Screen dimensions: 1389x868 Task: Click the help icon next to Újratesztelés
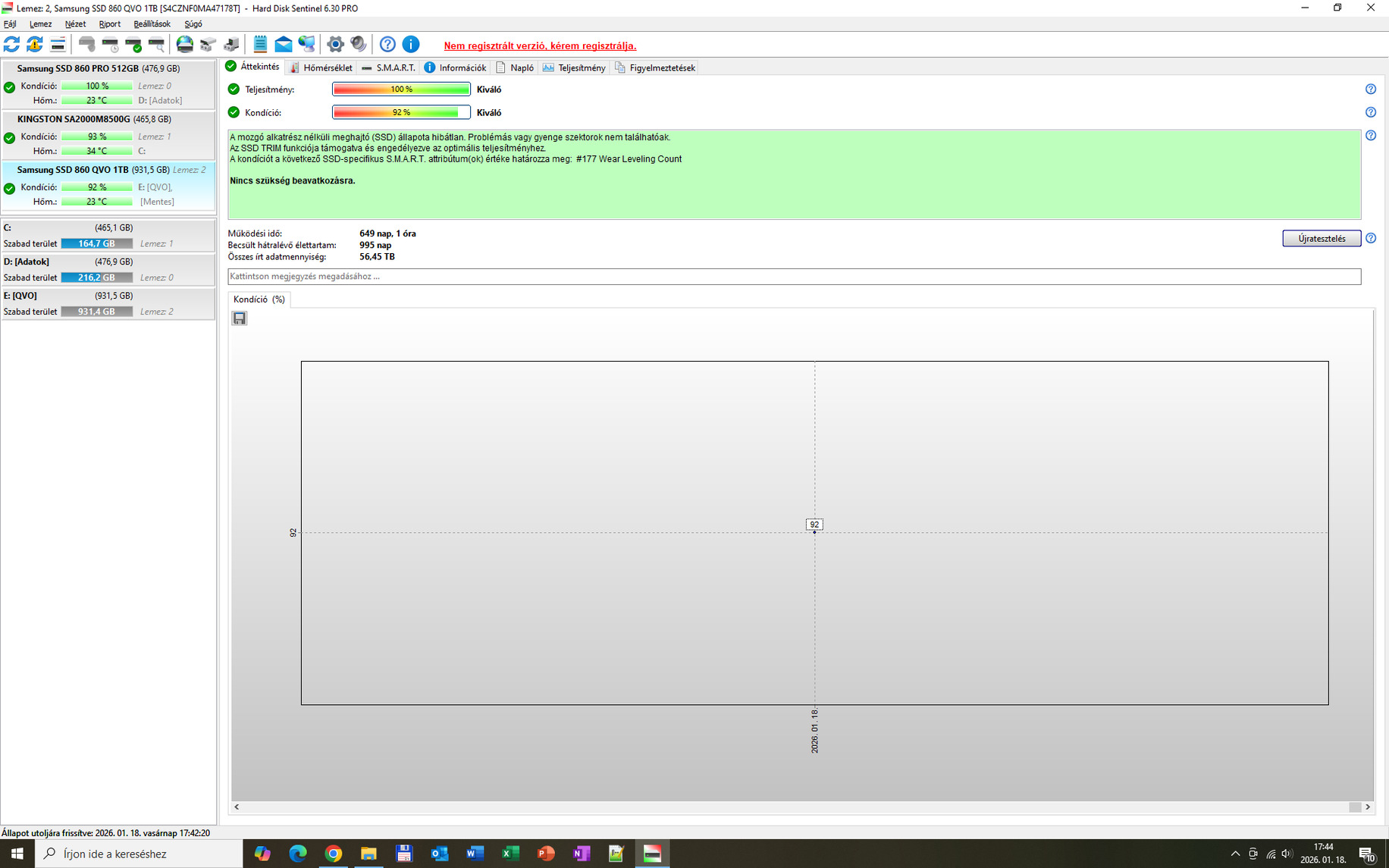(x=1371, y=238)
